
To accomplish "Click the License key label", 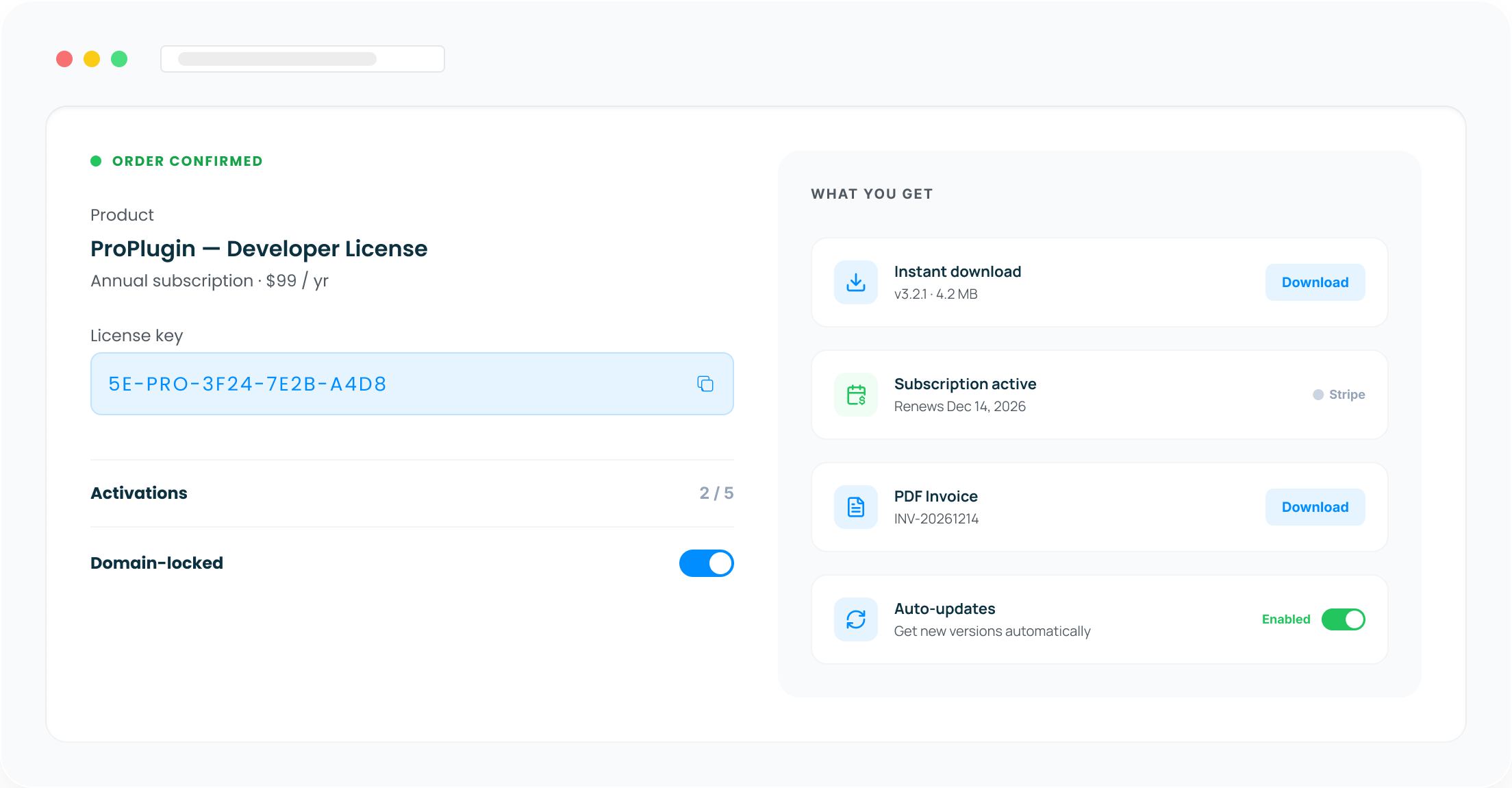I will (x=137, y=336).
